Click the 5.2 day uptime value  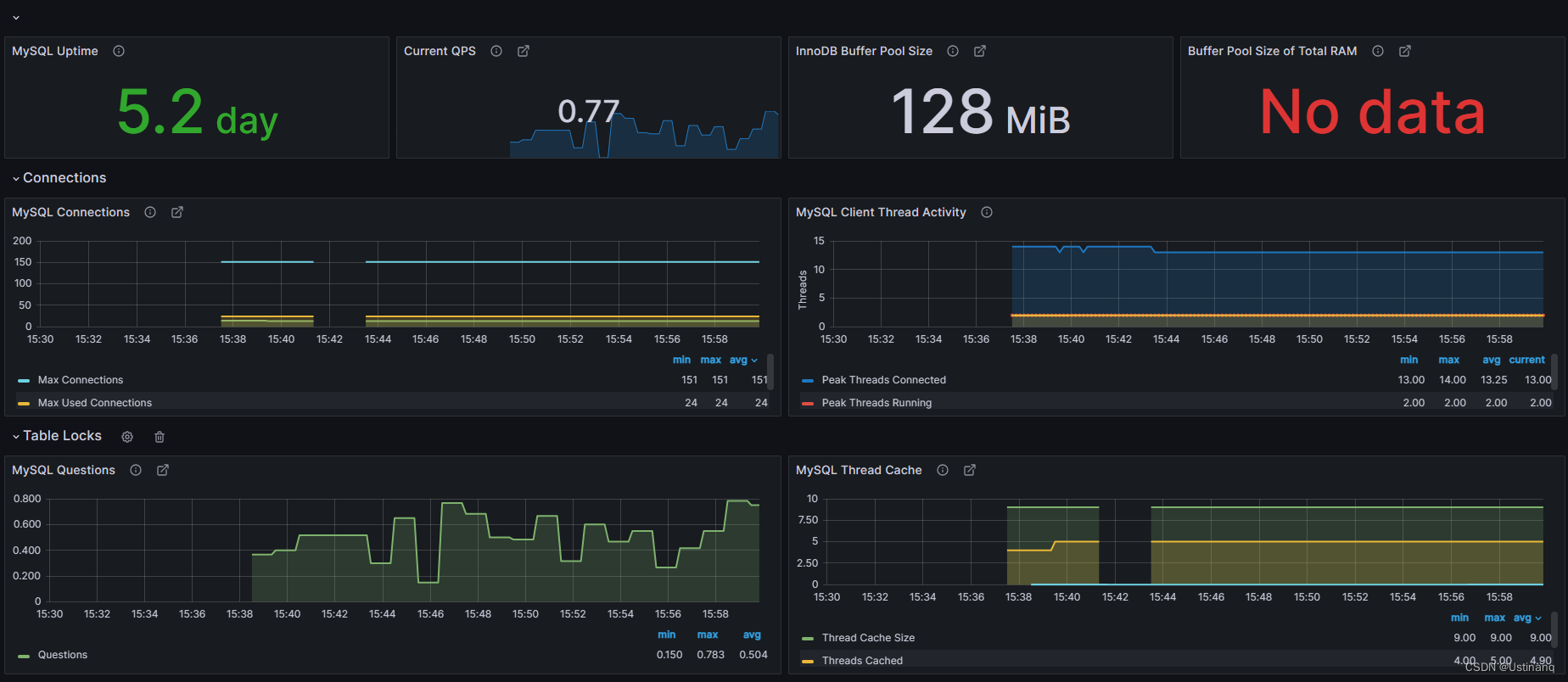click(x=197, y=112)
